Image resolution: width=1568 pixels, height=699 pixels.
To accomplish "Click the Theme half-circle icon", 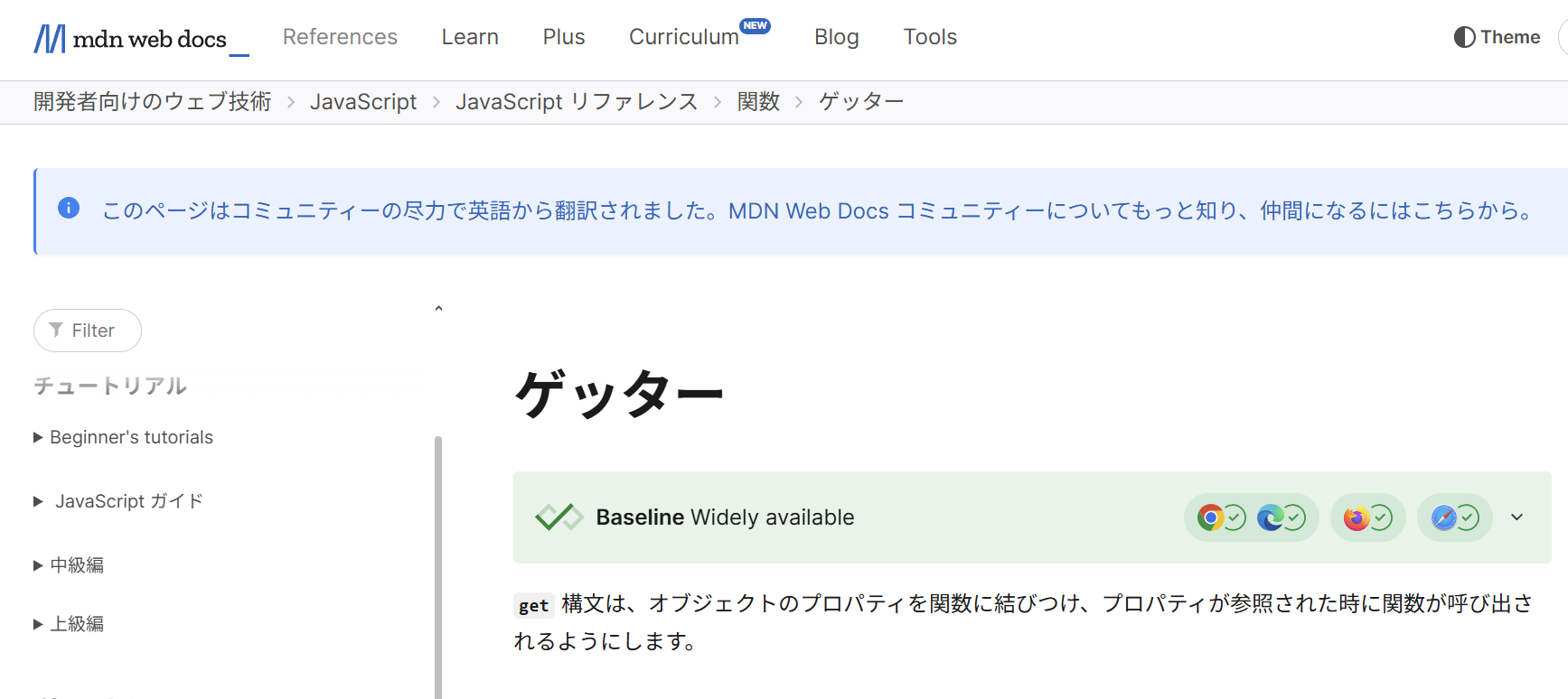I will click(x=1464, y=37).
